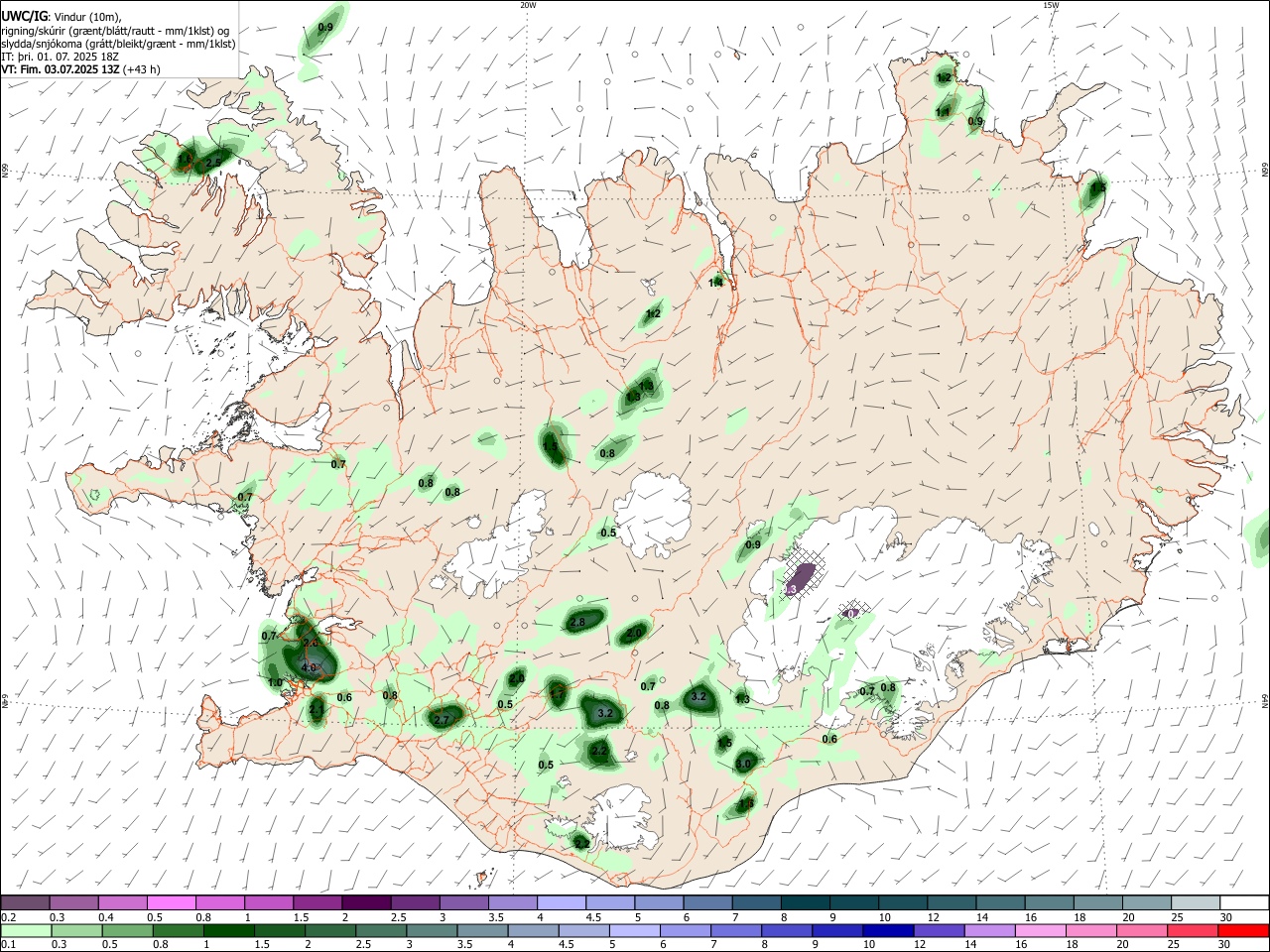Viewport: 1270px width, 952px height.
Task: Select the 2.5 swatch in the lower legend row
Action: (x=382, y=930)
